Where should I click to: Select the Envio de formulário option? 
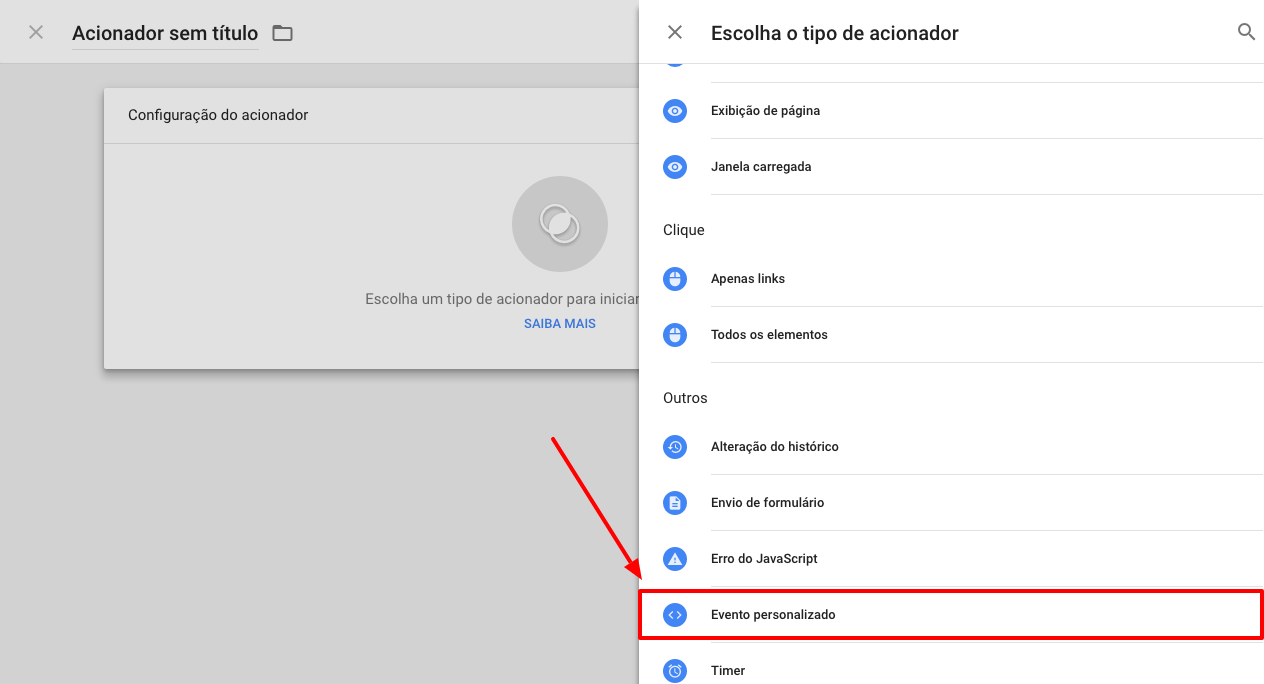tap(951, 503)
